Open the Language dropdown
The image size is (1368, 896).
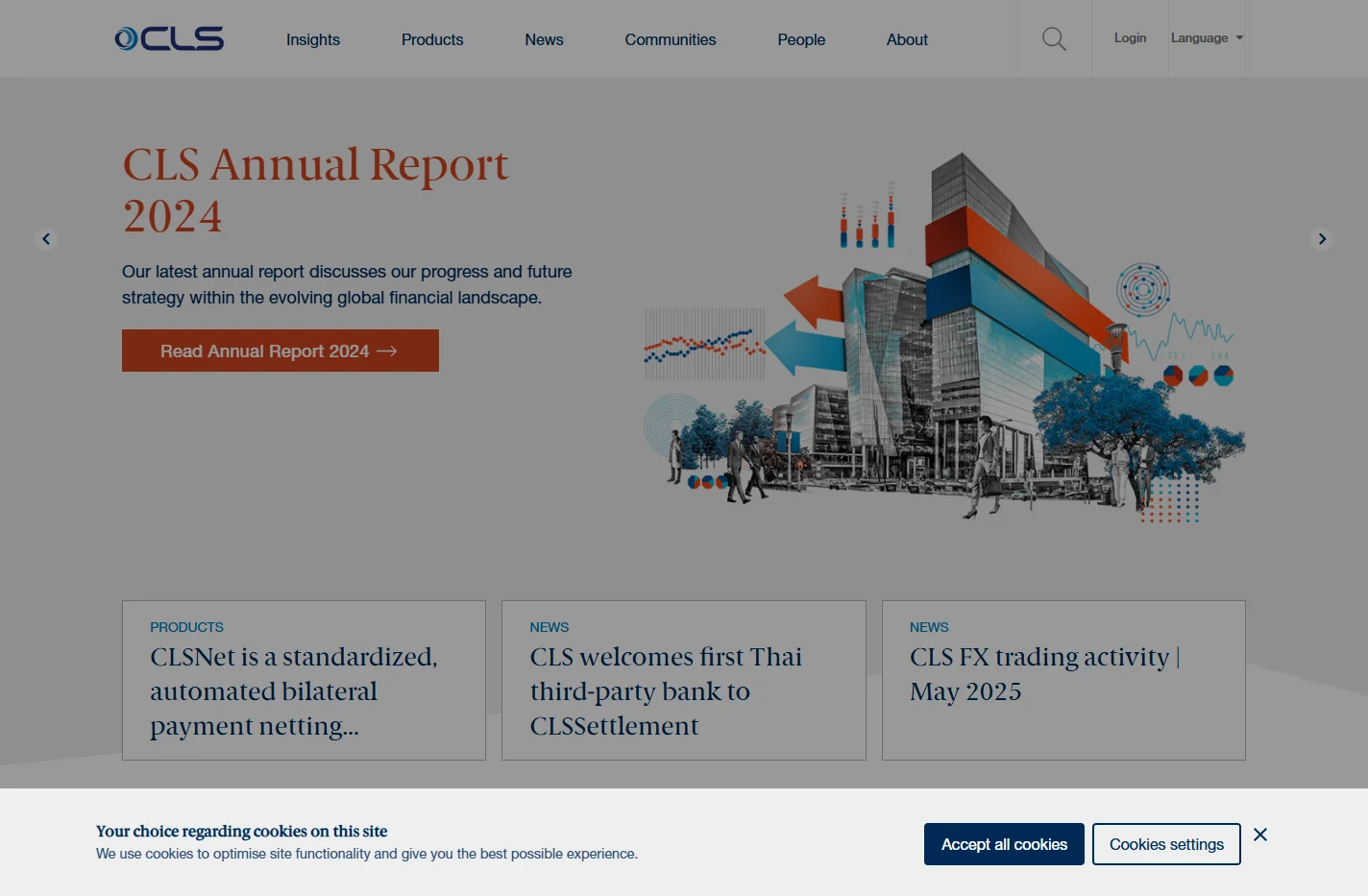[1207, 38]
